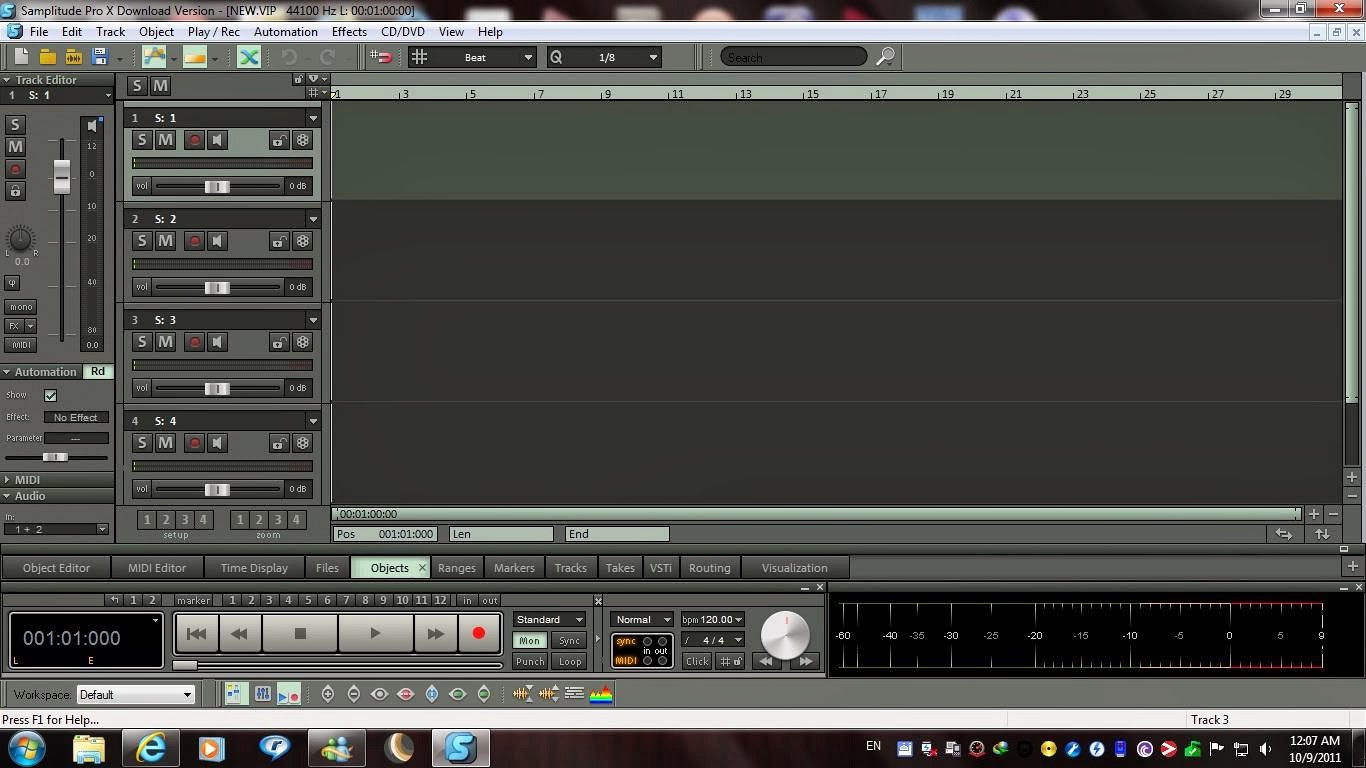Open the search magnifier icon

click(x=885, y=57)
